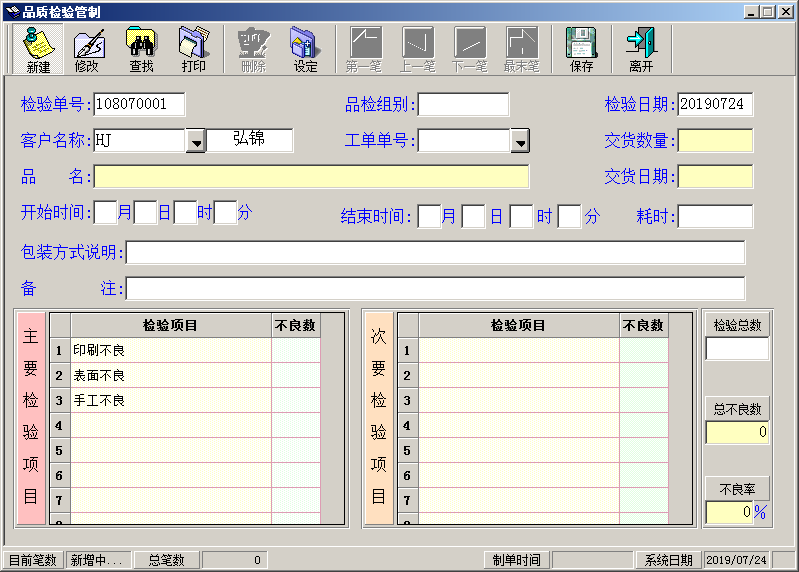The height and width of the screenshot is (572, 799).
Task: Select the 印刷不良 row in main inspection table
Action: pyautogui.click(x=171, y=350)
